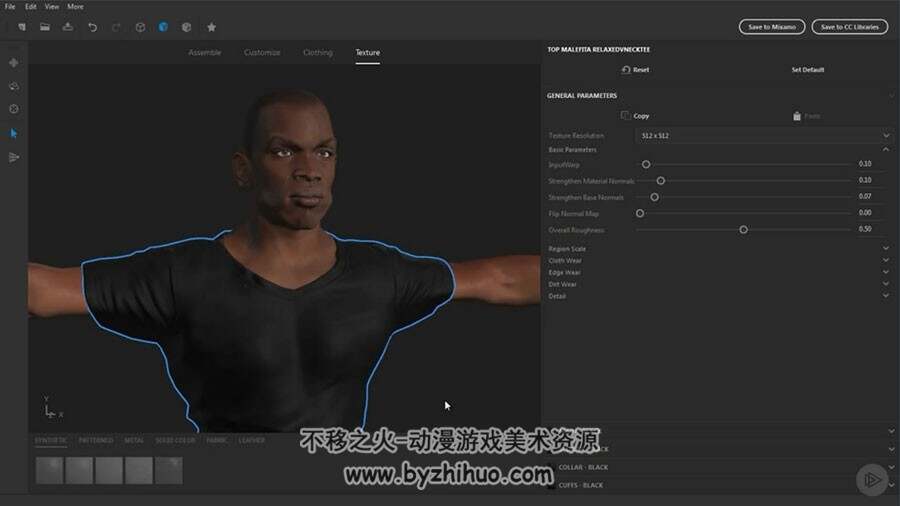The width and height of the screenshot is (900, 506).
Task: Click the Copy label in General Parameters
Action: (x=641, y=116)
